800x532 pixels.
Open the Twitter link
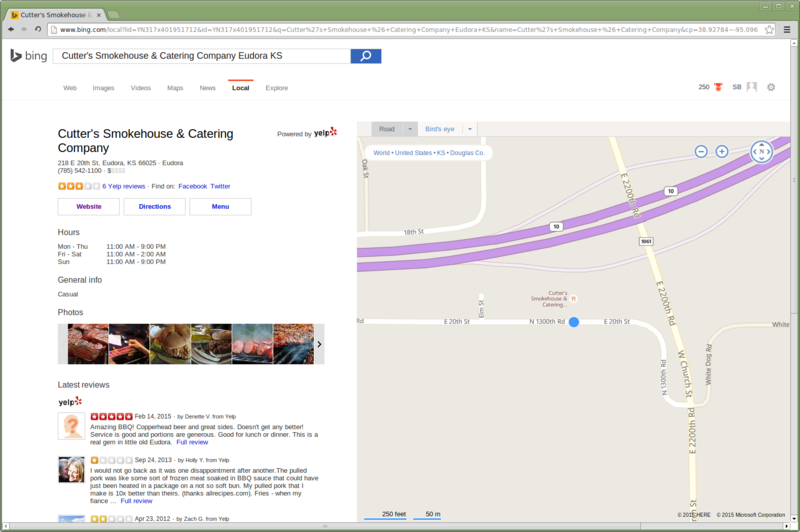(220, 186)
